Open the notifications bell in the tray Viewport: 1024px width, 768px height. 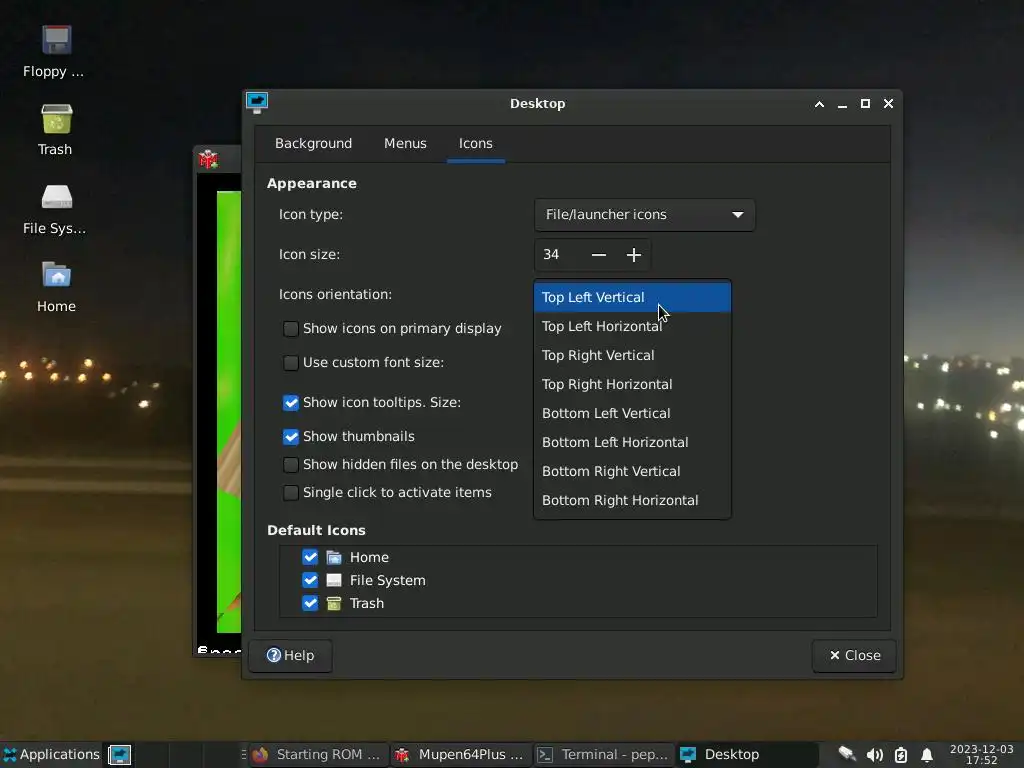[x=926, y=755]
